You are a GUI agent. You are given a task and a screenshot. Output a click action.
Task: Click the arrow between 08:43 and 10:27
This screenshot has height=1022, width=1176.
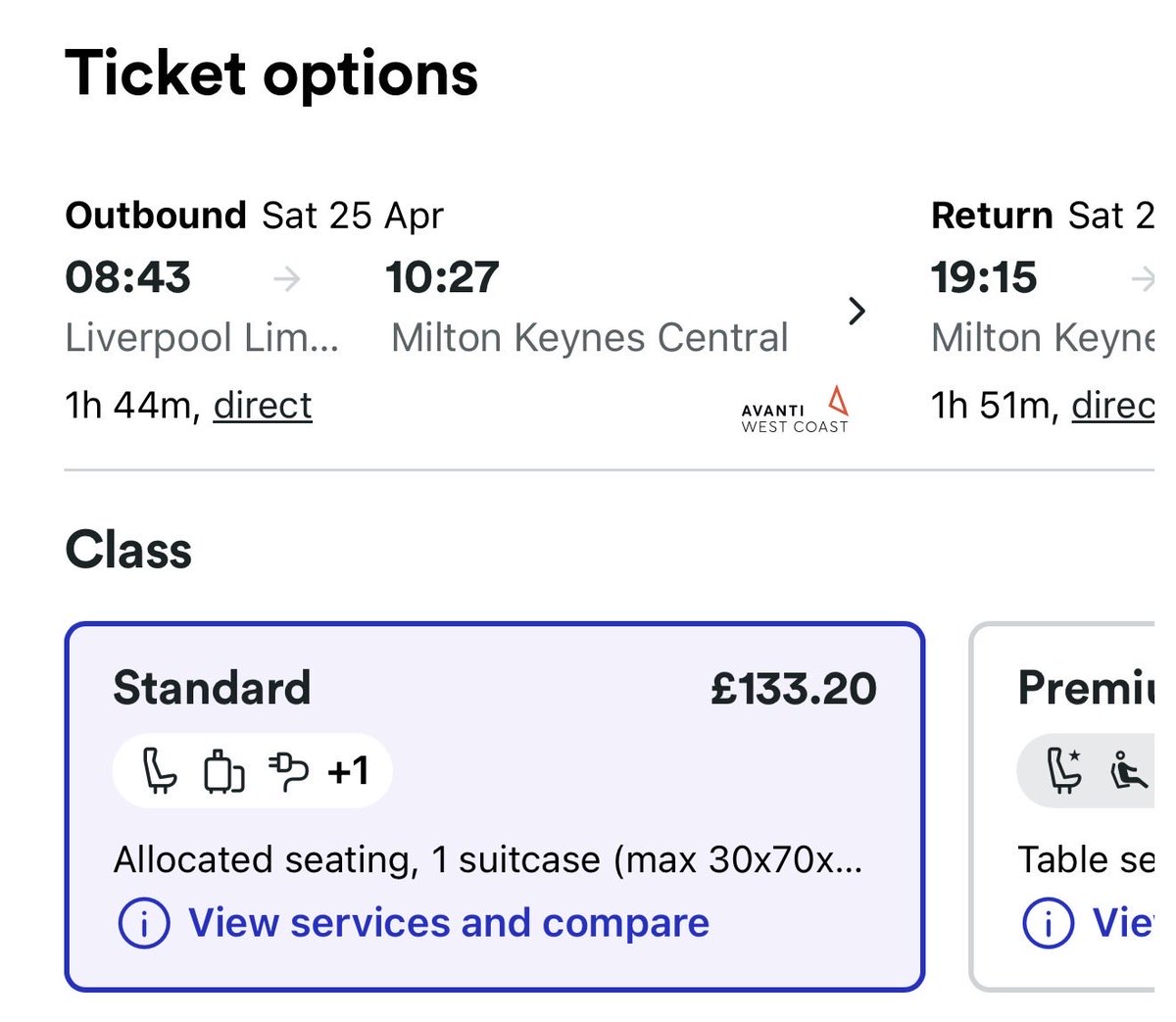286,279
